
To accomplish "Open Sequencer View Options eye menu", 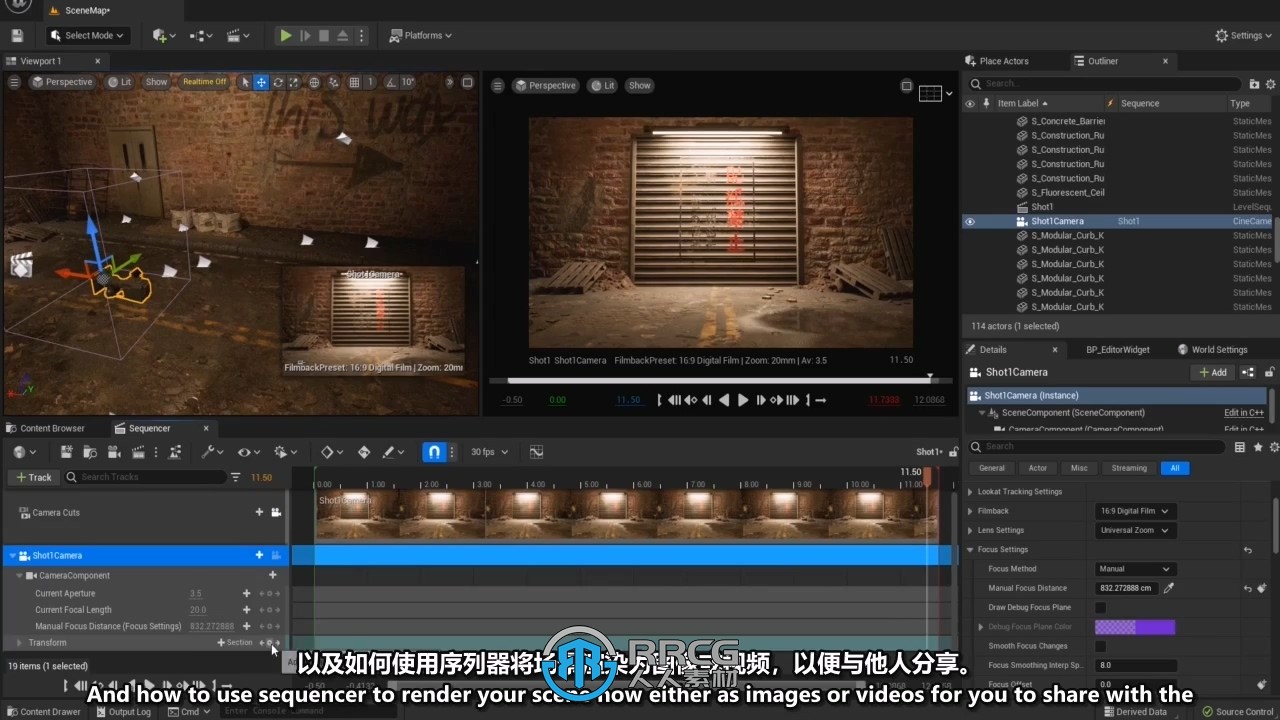I will click(x=248, y=452).
